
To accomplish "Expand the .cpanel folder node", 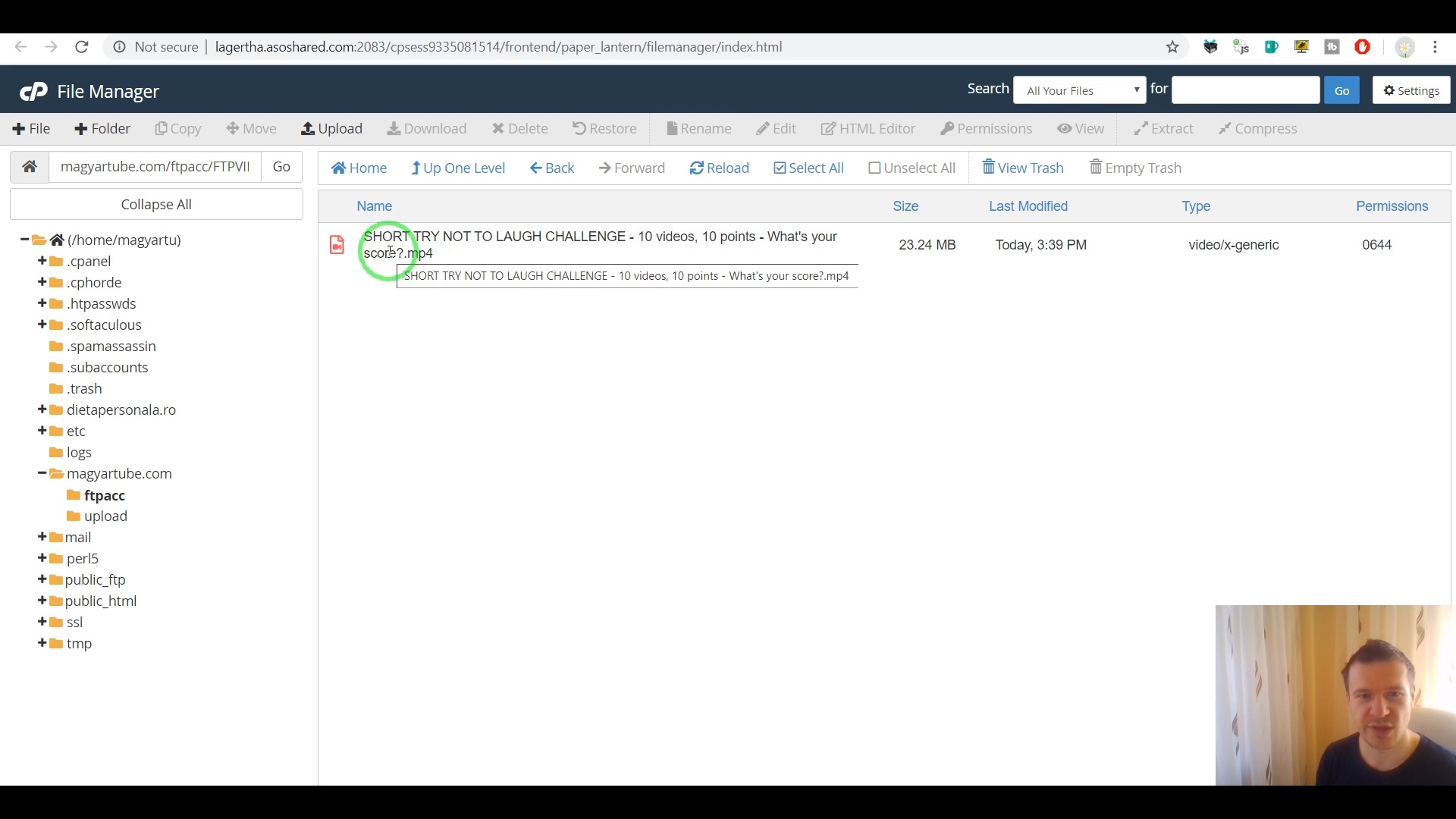I will [42, 261].
